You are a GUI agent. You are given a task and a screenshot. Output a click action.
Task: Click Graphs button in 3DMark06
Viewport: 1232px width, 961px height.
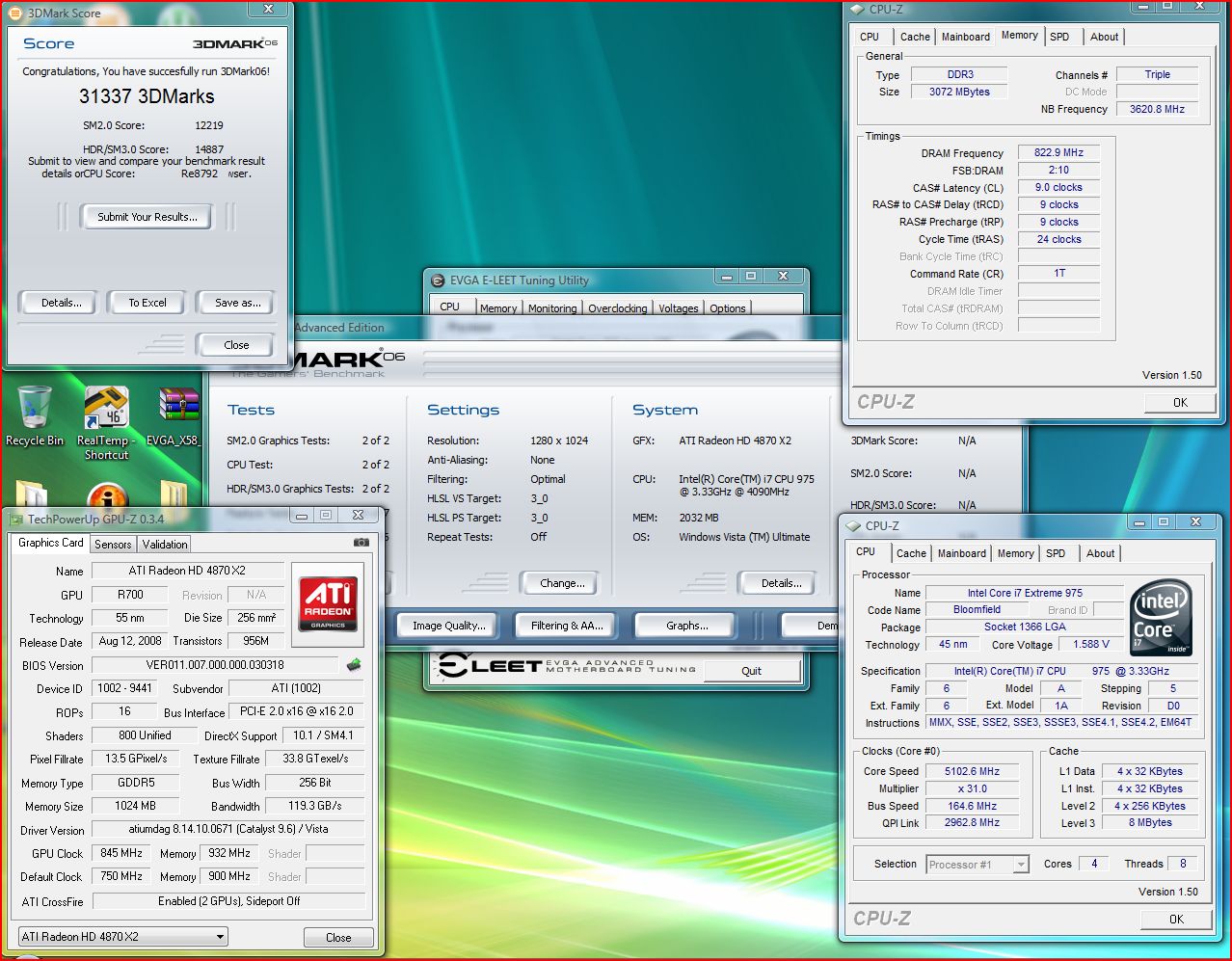tap(686, 626)
